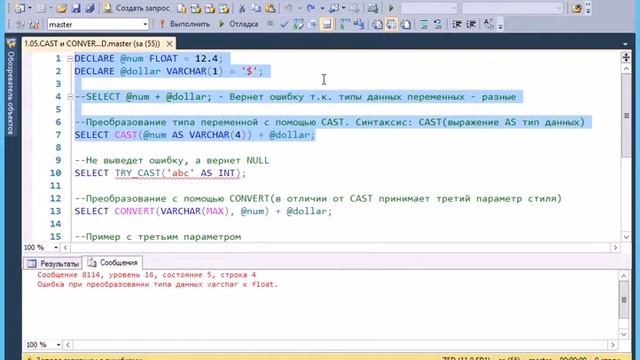This screenshot has height=360, width=640.
Task: Switch output to Results to File
Action: click(406, 24)
